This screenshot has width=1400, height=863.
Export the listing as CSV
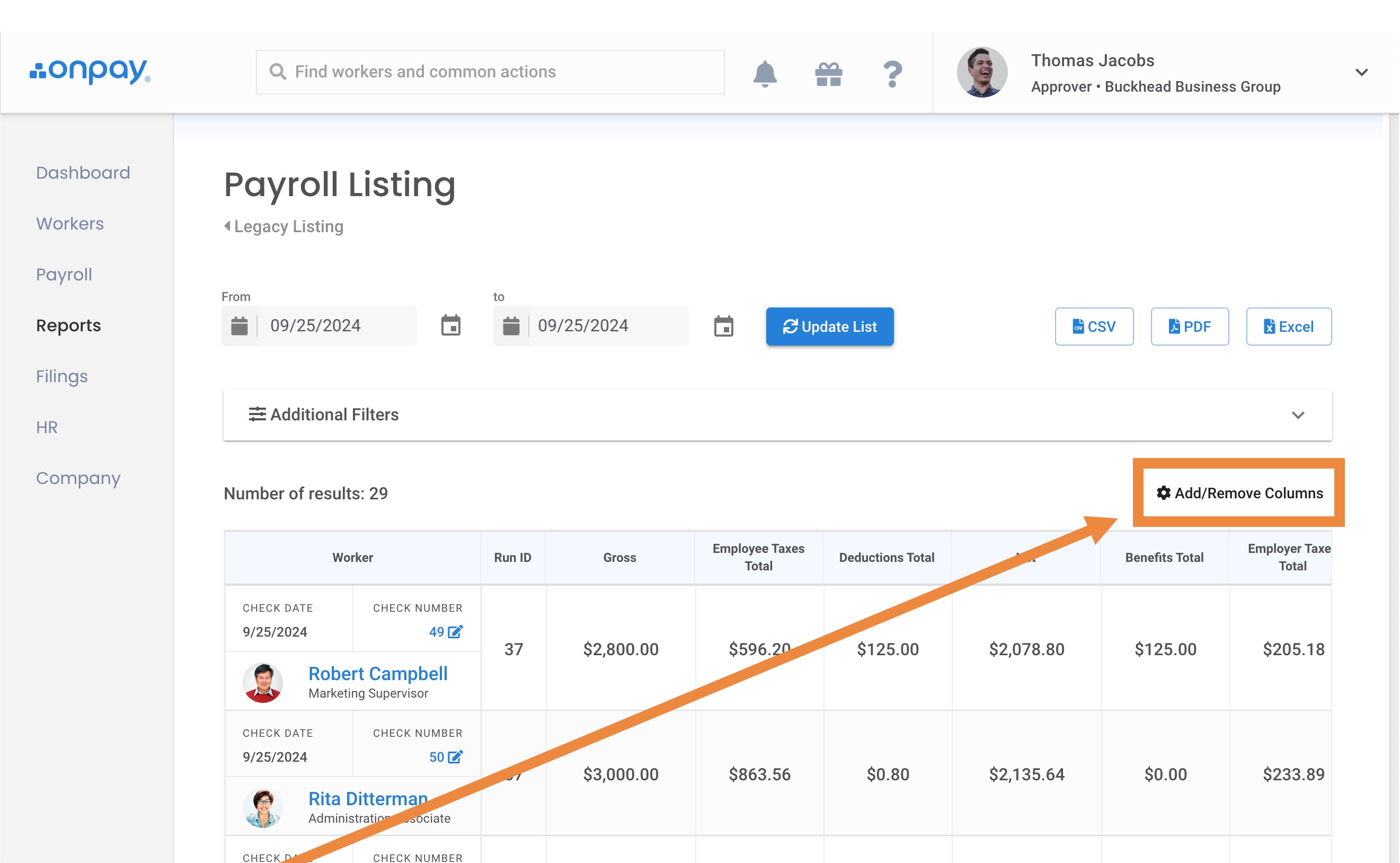pyautogui.click(x=1094, y=327)
